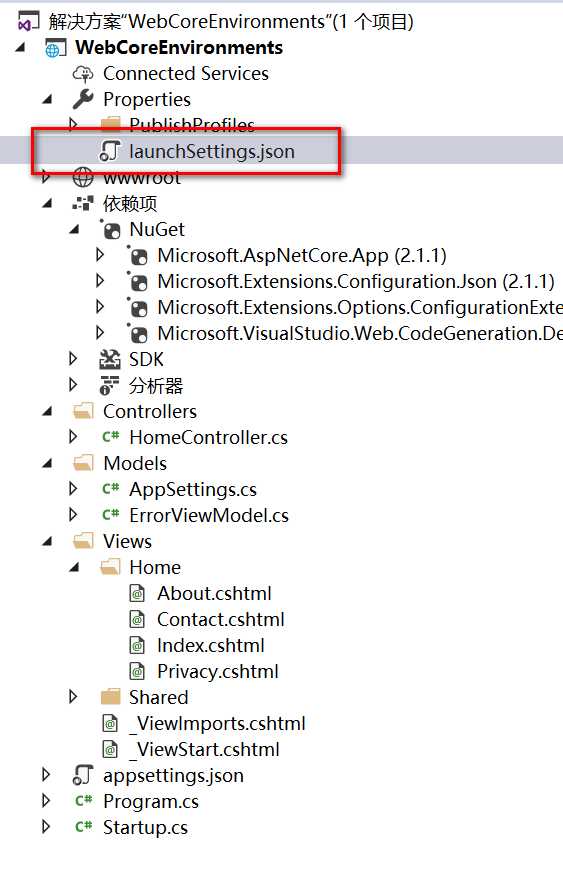Click the Properties wrench icon
Viewport: 563px width, 871px height.
click(83, 99)
